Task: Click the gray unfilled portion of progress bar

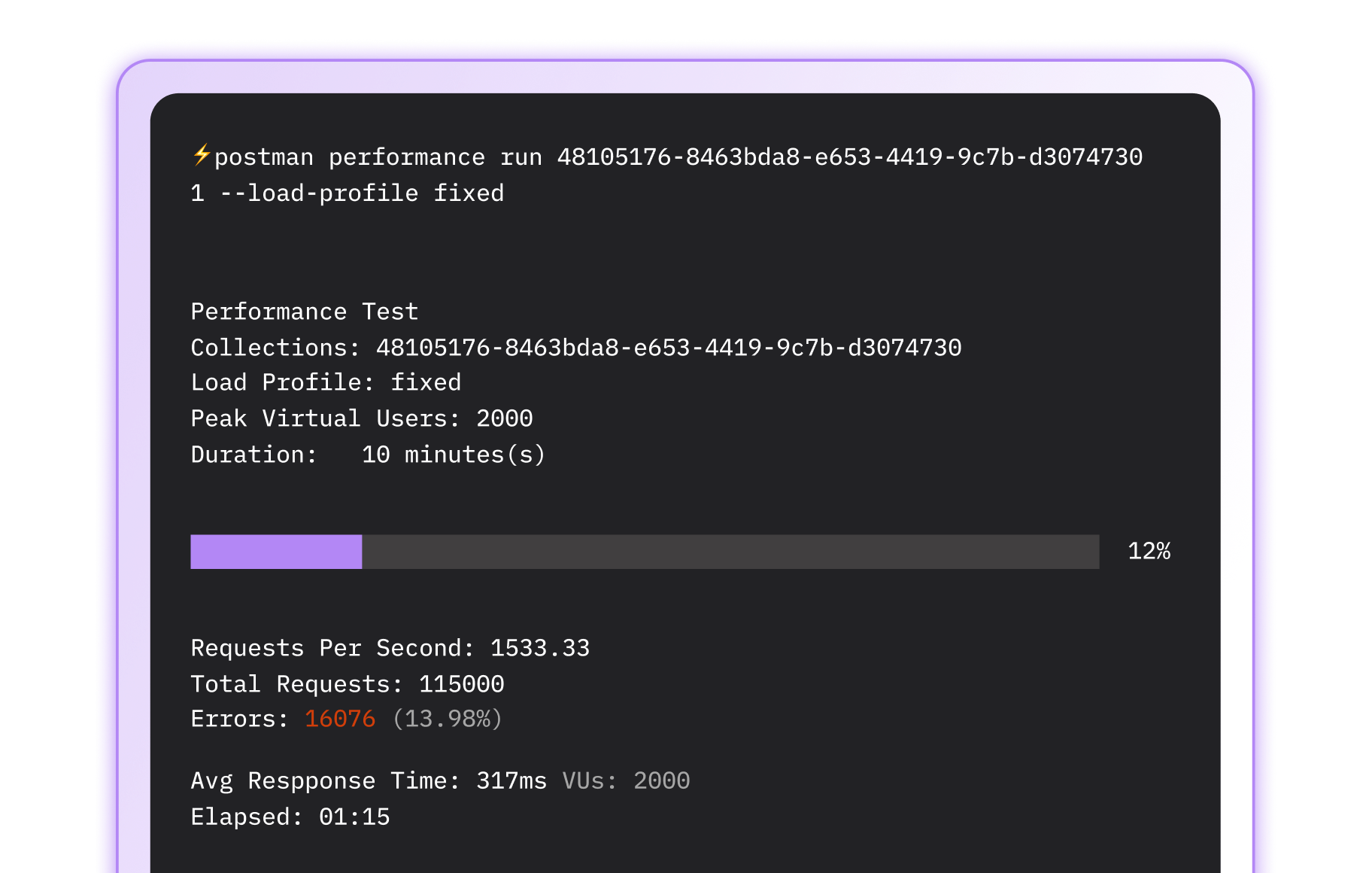Action: click(x=730, y=552)
